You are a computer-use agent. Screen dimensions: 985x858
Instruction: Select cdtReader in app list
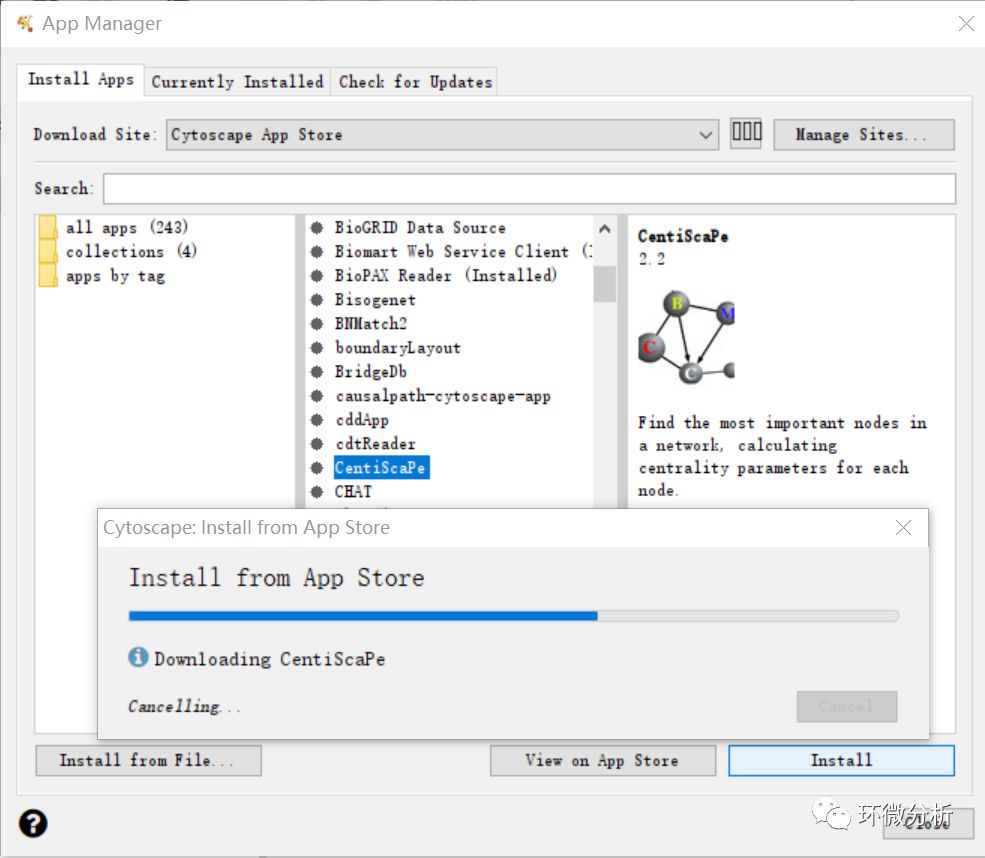point(374,443)
